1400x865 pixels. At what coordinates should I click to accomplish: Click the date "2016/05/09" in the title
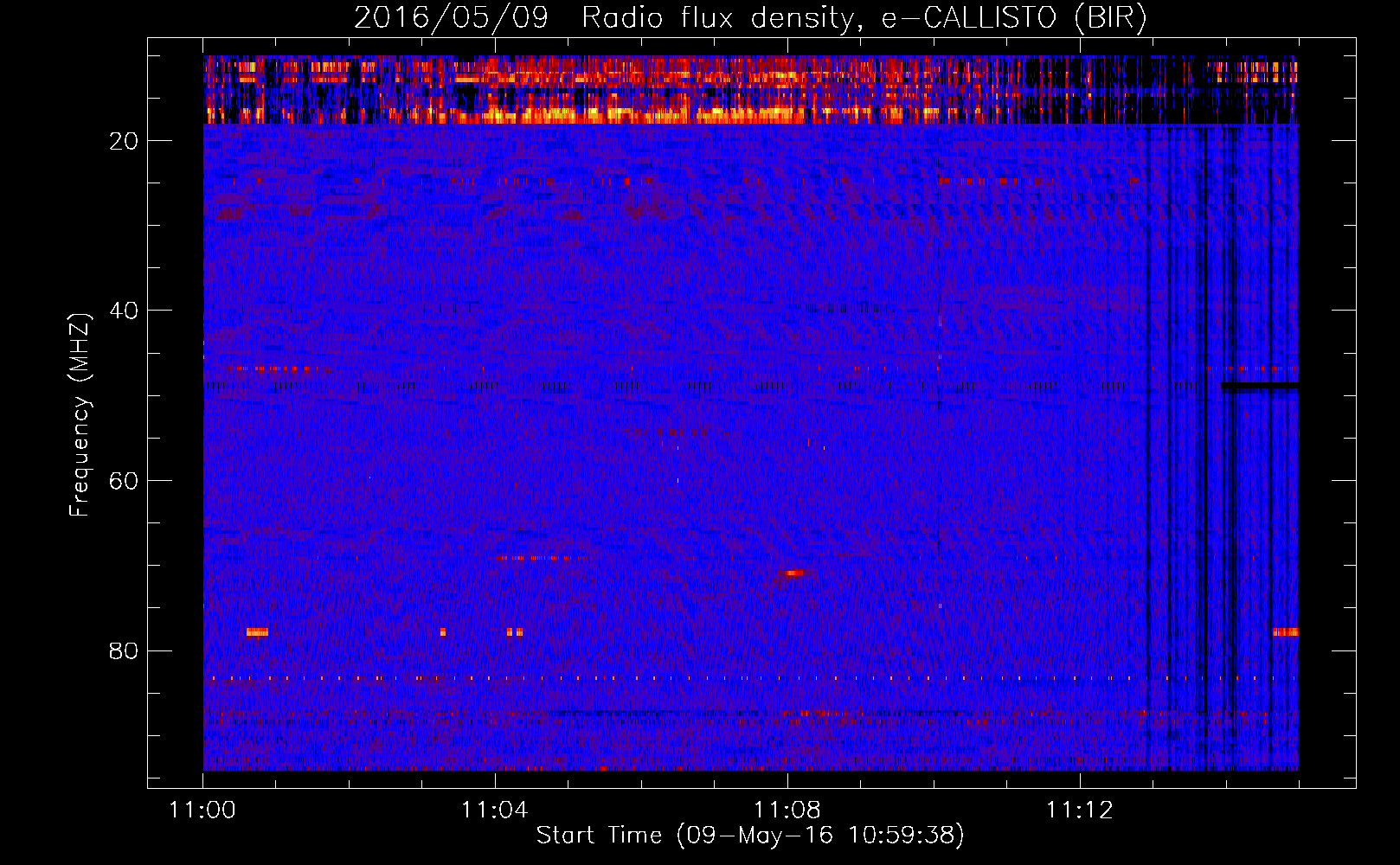451,17
